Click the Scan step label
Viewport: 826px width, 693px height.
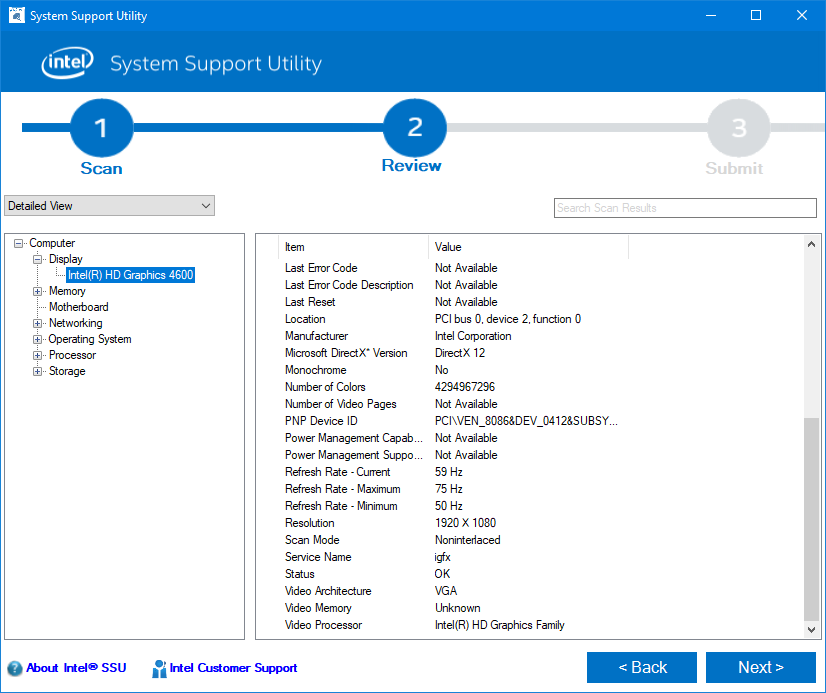pyautogui.click(x=101, y=169)
